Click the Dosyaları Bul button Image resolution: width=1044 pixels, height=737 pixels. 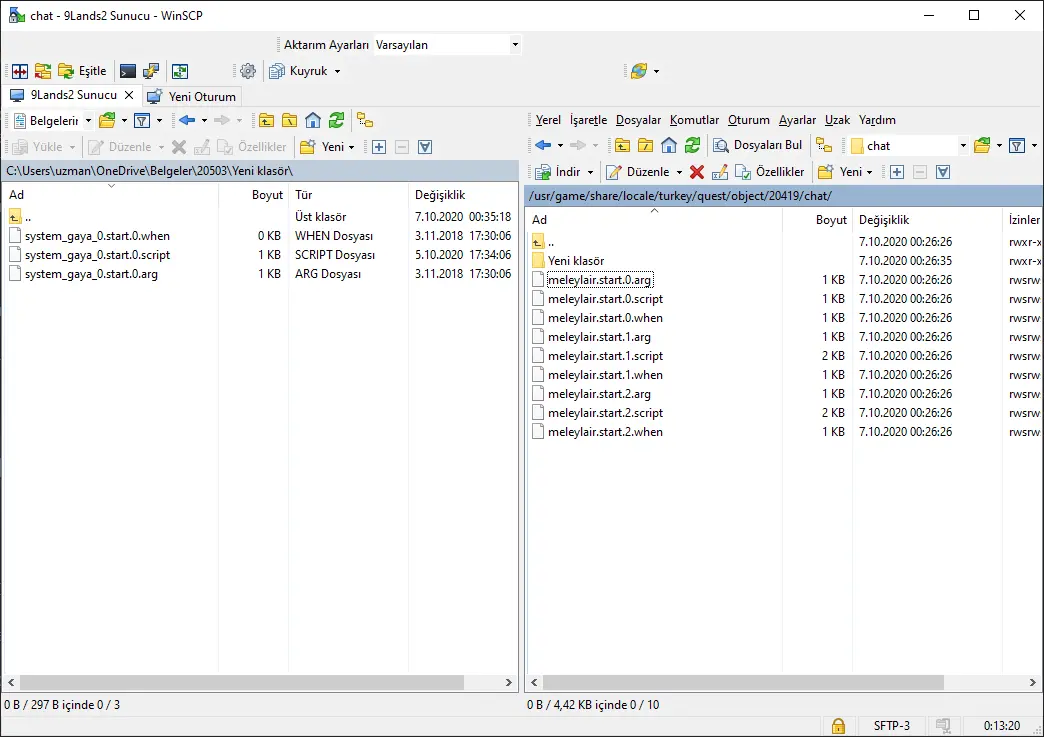click(x=757, y=146)
